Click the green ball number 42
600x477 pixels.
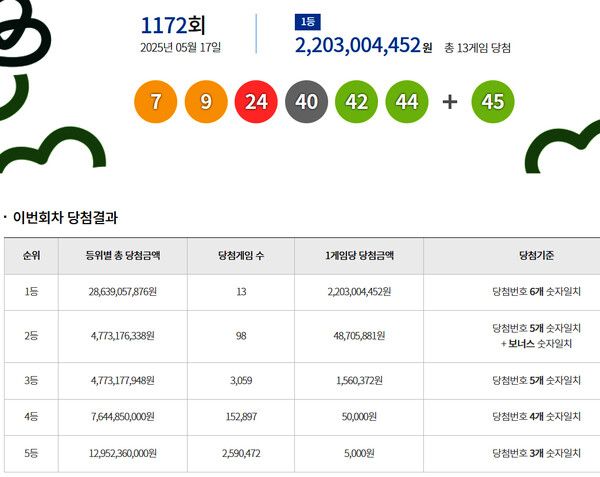tap(357, 102)
